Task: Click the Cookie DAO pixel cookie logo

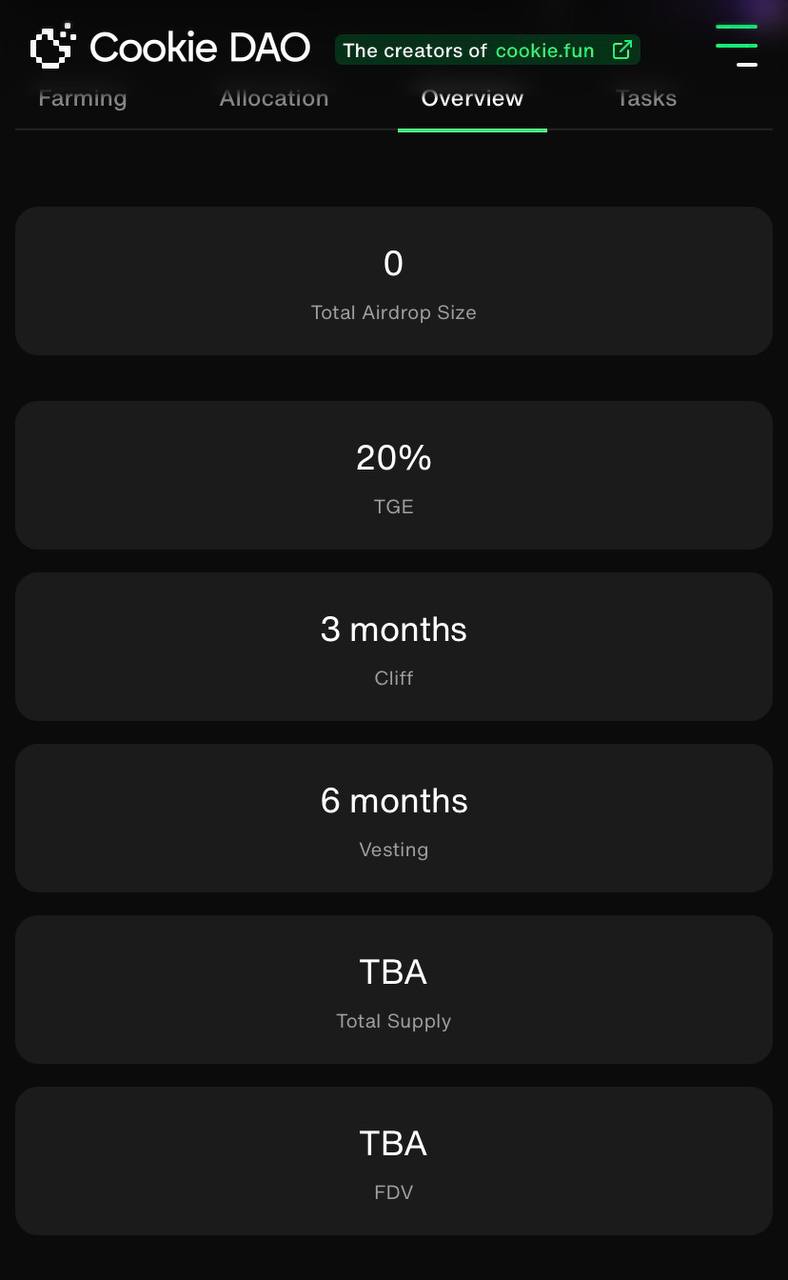Action: pyautogui.click(x=53, y=46)
